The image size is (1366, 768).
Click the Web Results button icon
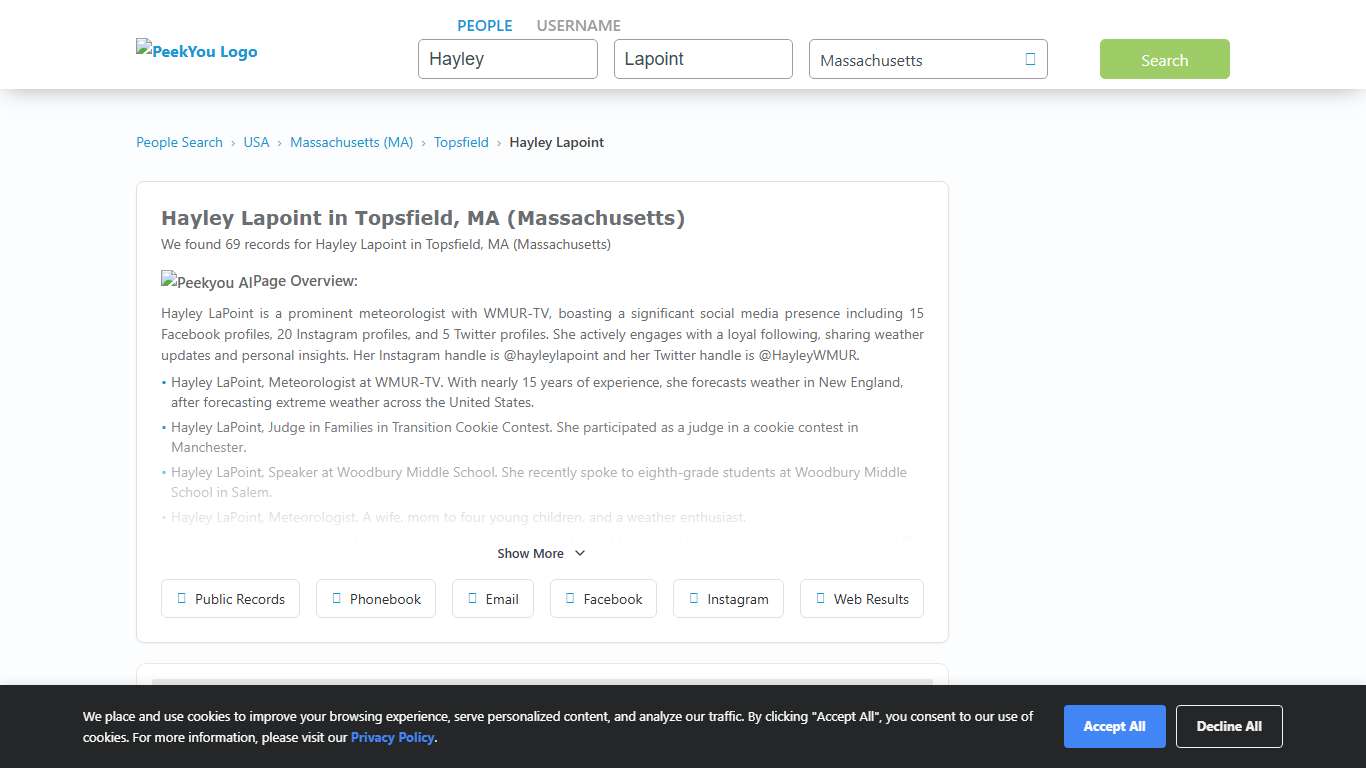pyautogui.click(x=820, y=598)
